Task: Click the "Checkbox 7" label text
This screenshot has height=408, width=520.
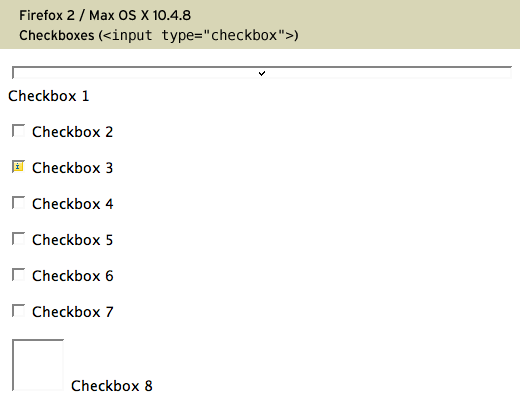Action: (73, 312)
